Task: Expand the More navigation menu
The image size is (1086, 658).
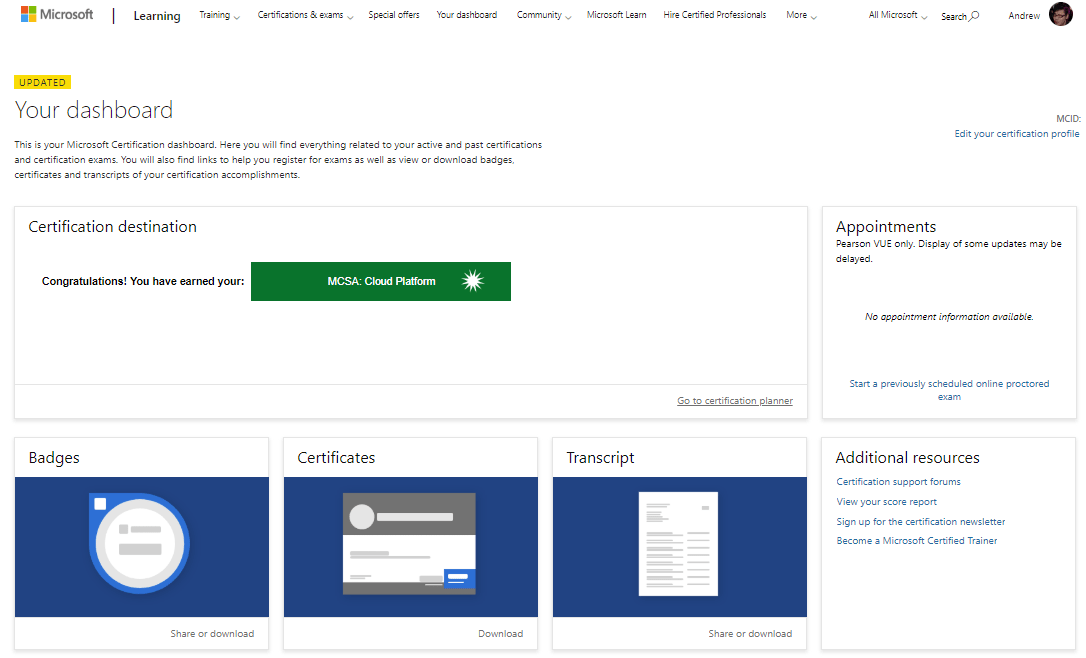Action: click(801, 16)
